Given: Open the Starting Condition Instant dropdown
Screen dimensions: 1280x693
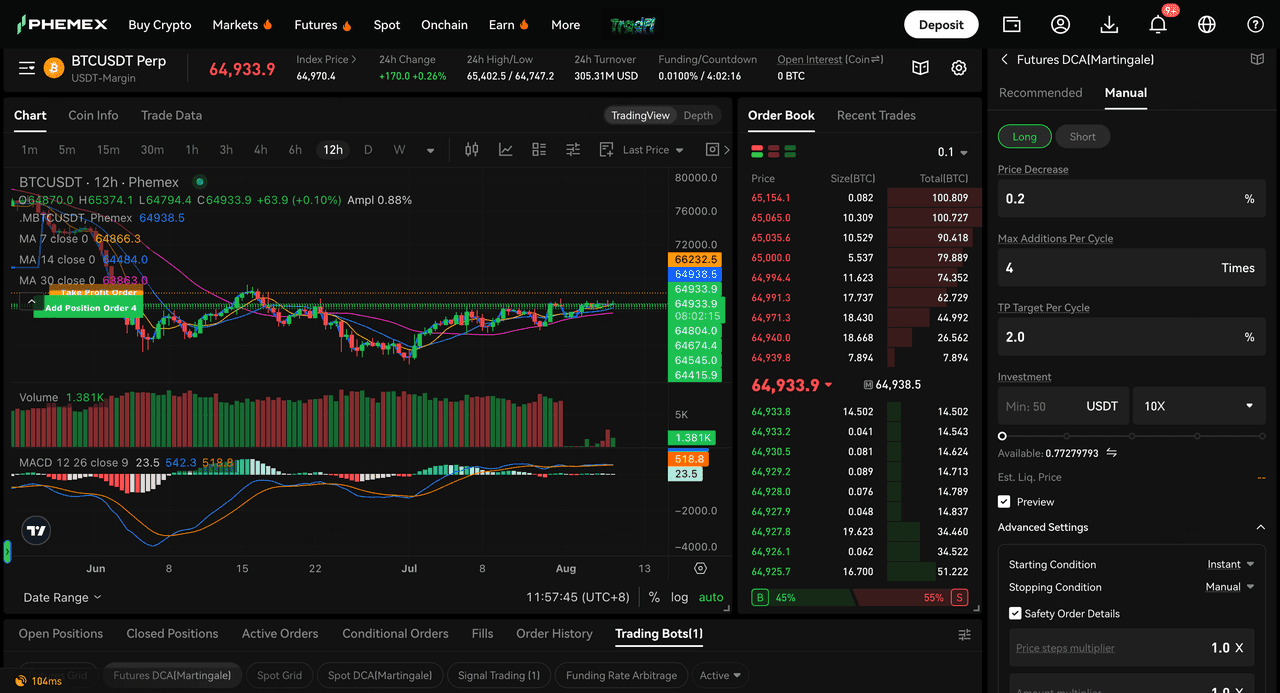Looking at the screenshot, I should [x=1231, y=565].
